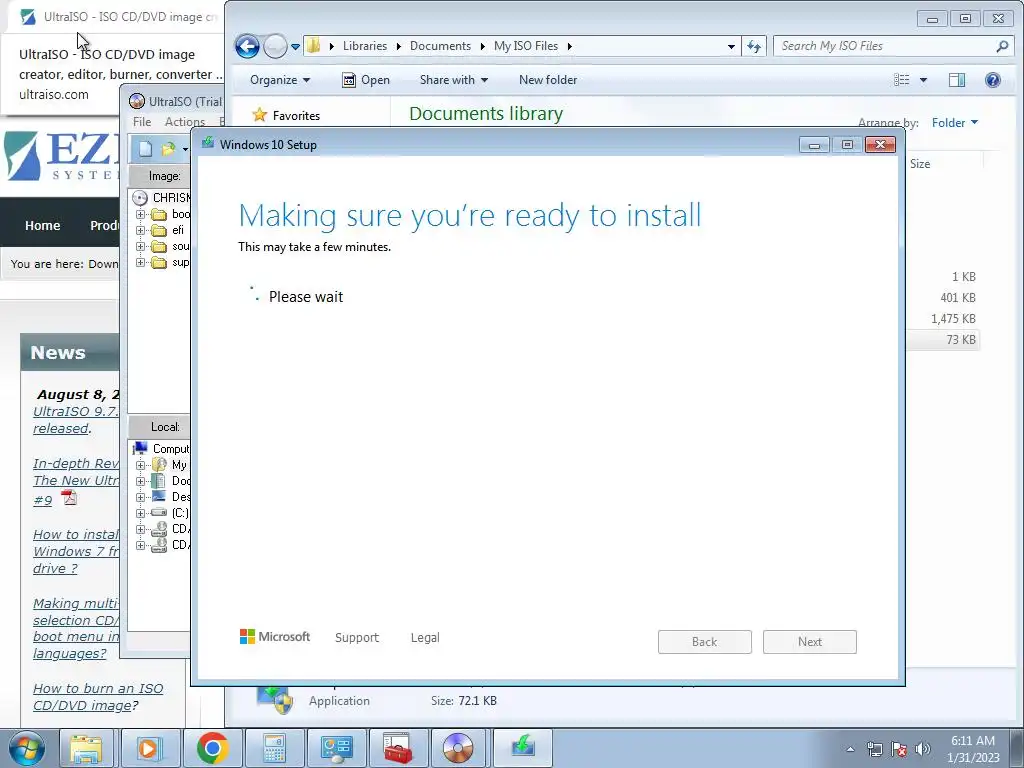Screen dimensions: 1024x768
Task: Expand the support folder in UltraISO image tree
Action: [x=140, y=263]
